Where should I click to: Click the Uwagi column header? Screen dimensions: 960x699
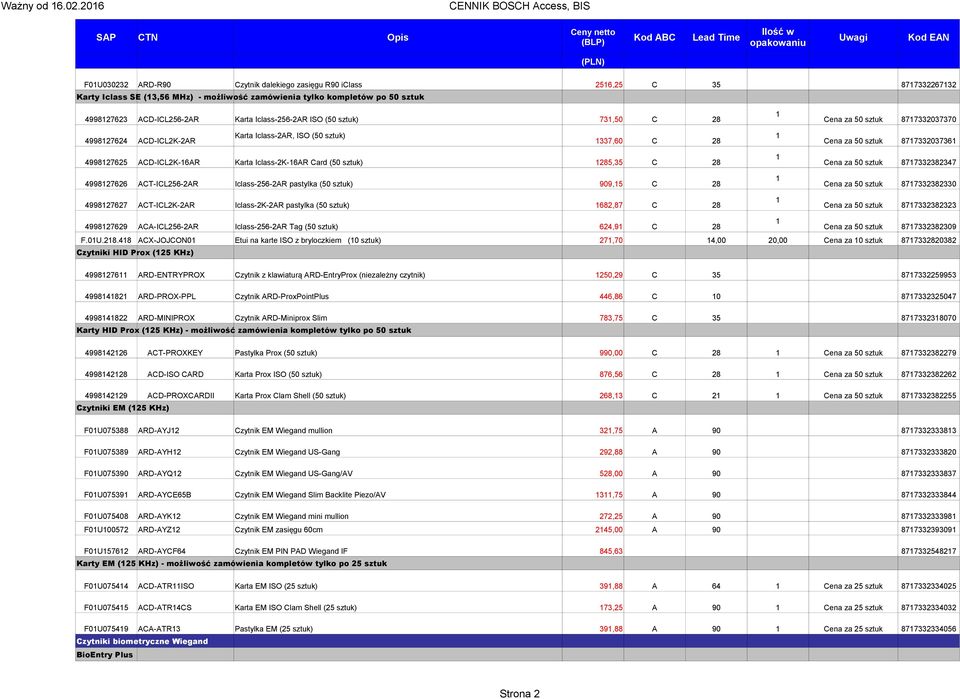point(853,37)
